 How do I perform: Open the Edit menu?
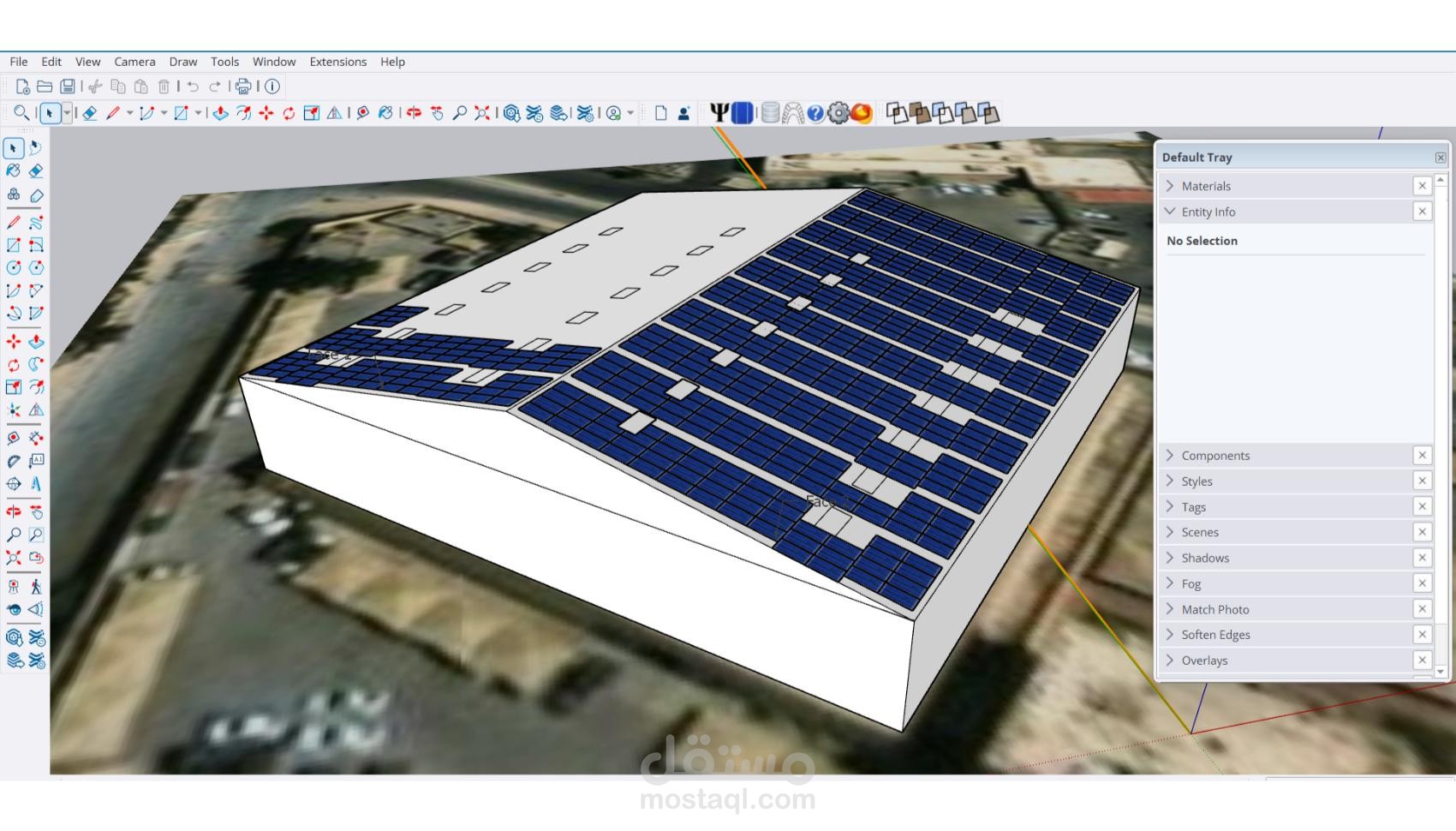pos(51,62)
